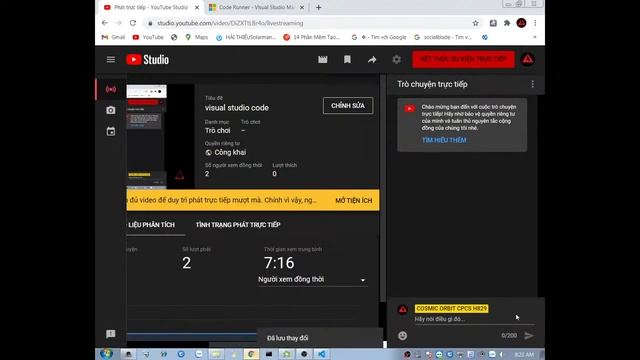Click MỞ TIỆN ÍCH on yellow banner
Screen dimensions: 640x360
click(x=353, y=200)
